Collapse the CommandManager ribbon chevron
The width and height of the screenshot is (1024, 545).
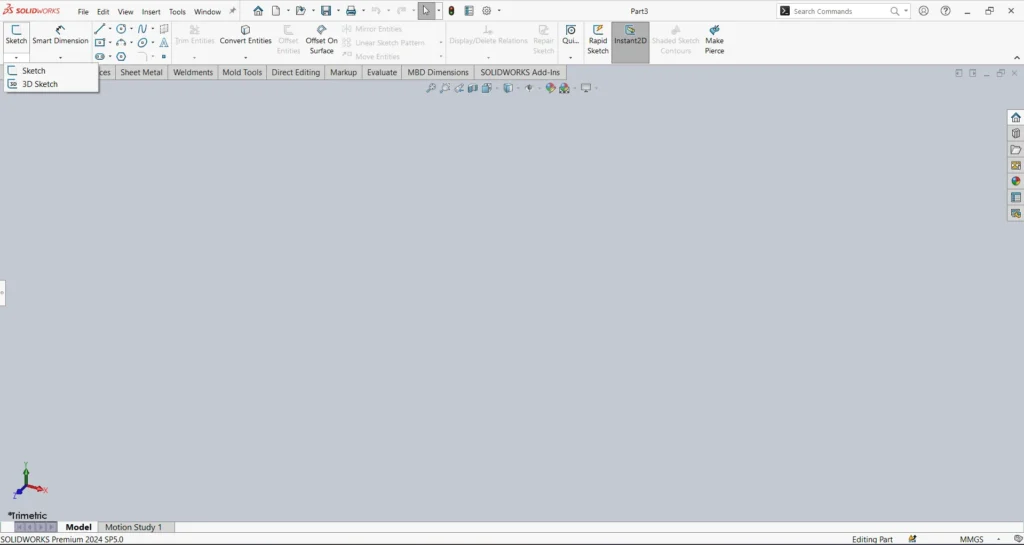(x=1017, y=57)
